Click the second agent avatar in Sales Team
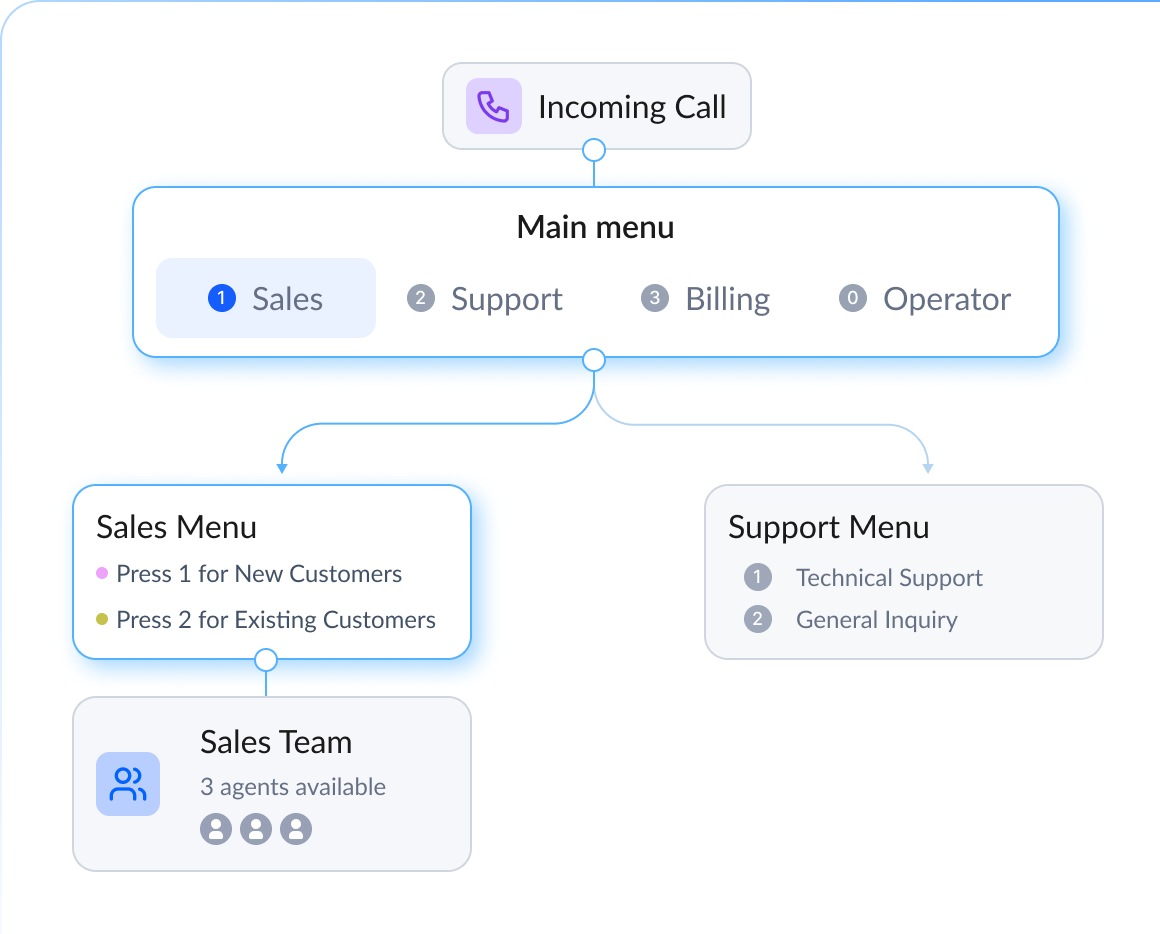Image resolution: width=1160 pixels, height=934 pixels. 256,829
